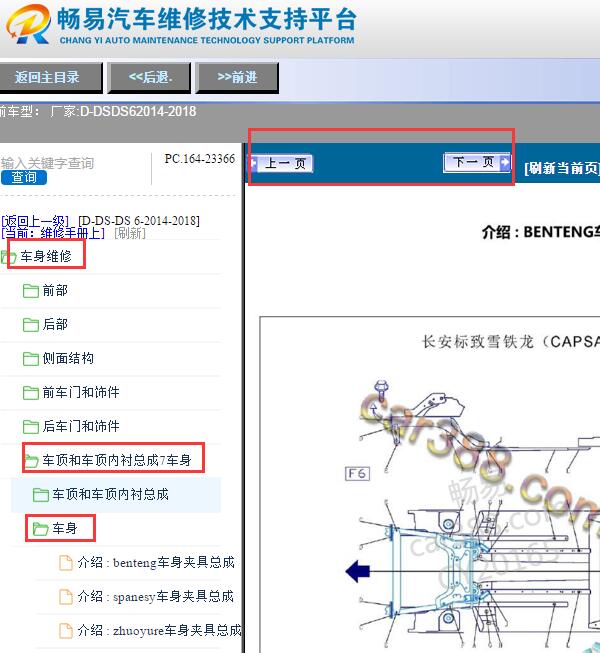This screenshot has width=600, height=653.
Task: Click the folder icon beside 后部
Action: point(31,325)
